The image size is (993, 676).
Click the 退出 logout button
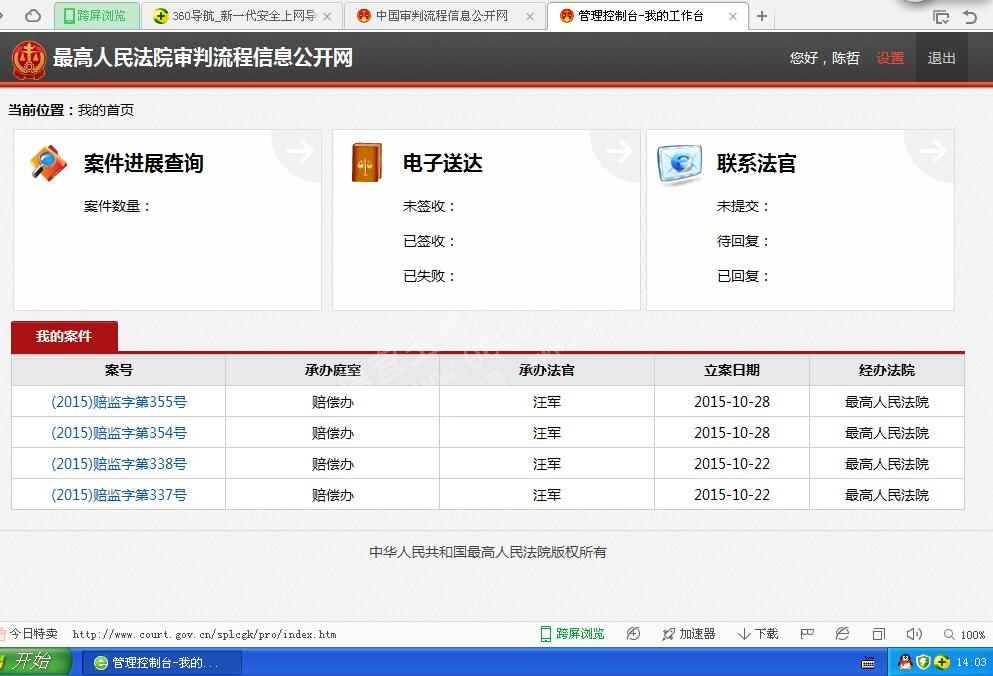[x=942, y=58]
